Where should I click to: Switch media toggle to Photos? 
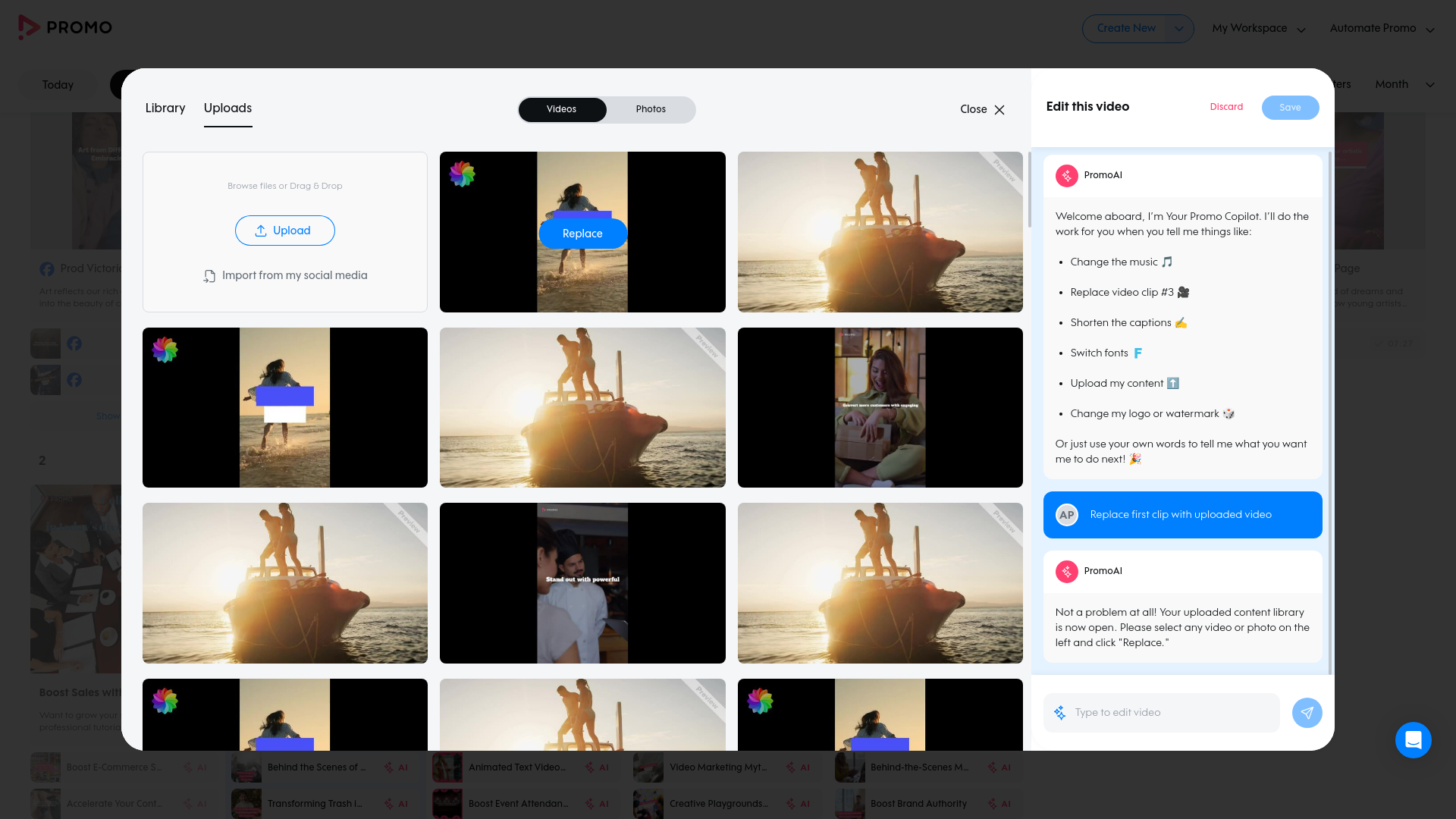pyautogui.click(x=651, y=109)
